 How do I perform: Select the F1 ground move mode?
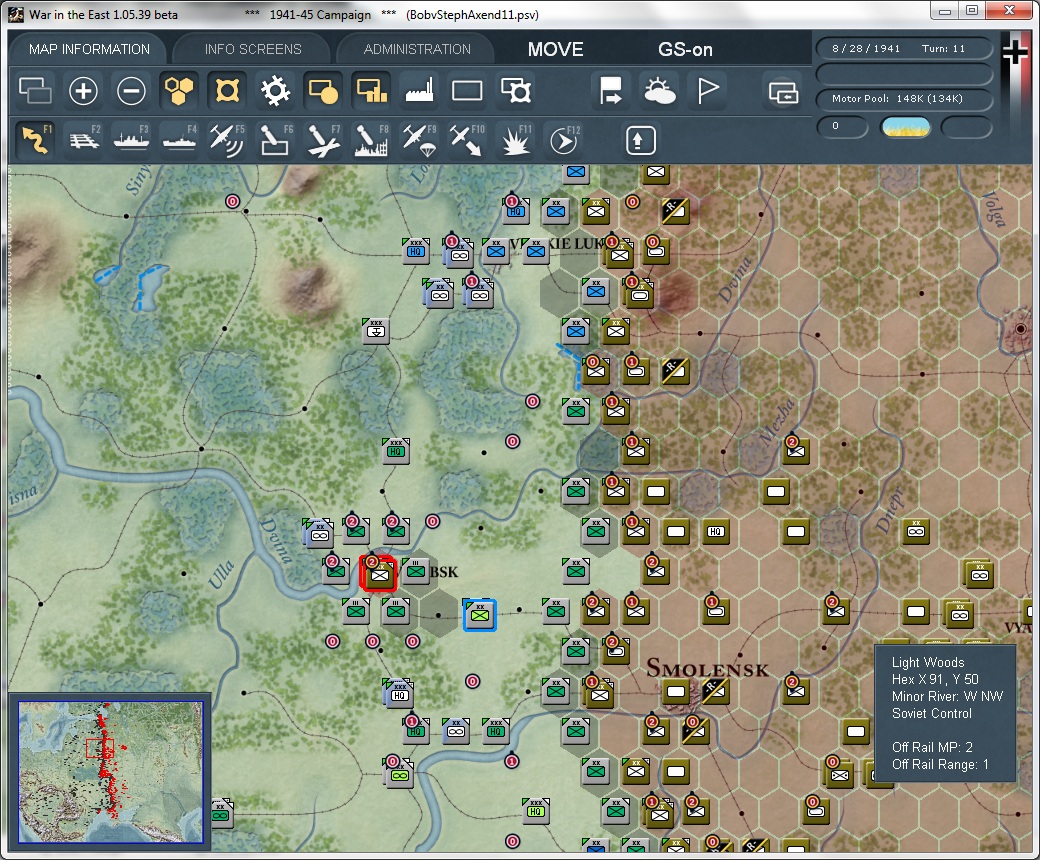(36, 140)
